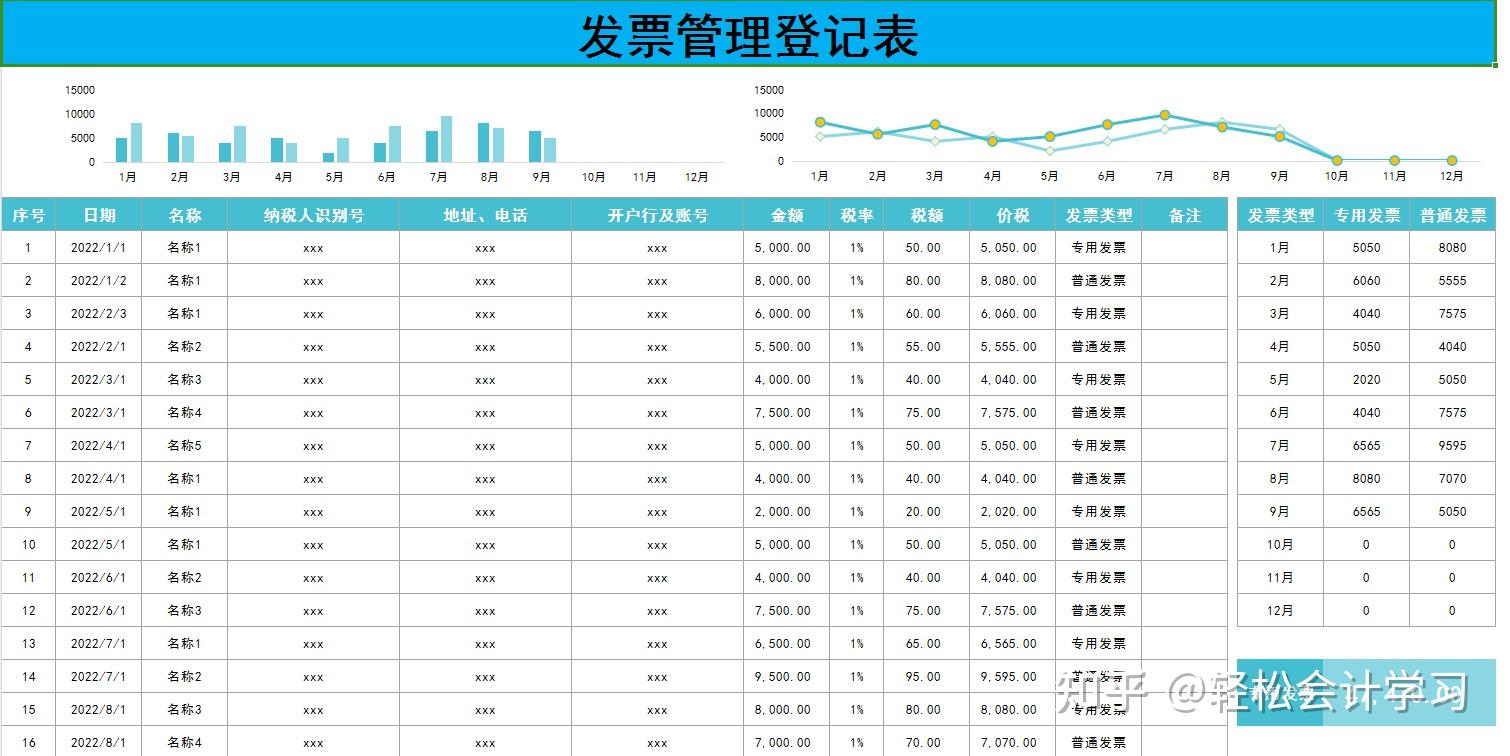The height and width of the screenshot is (756, 1510).
Task: Select 2月 row label in the summary table
Action: (x=1280, y=281)
